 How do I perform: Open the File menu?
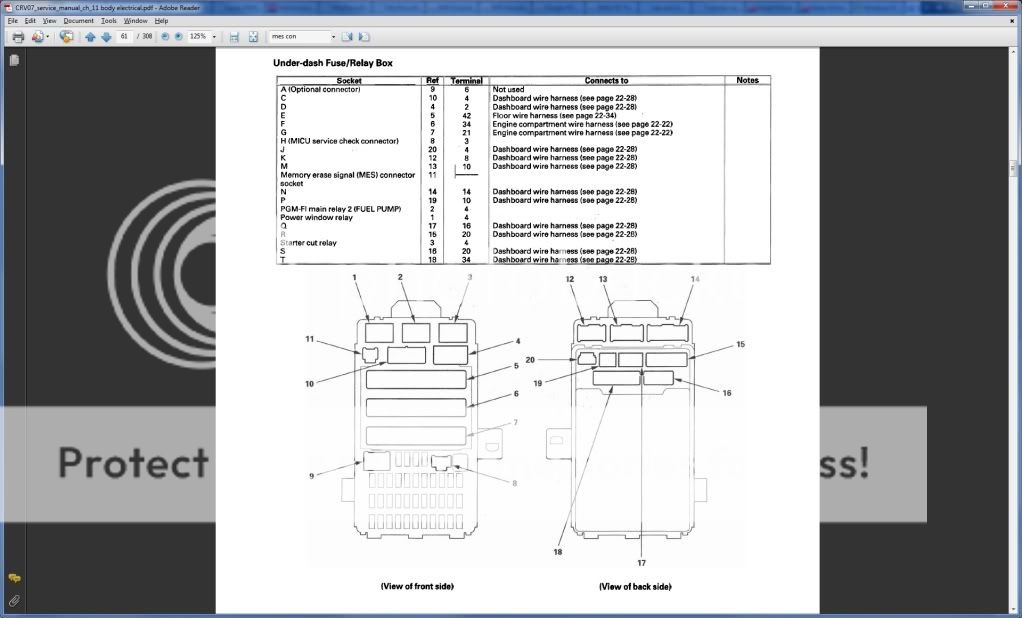click(x=12, y=20)
